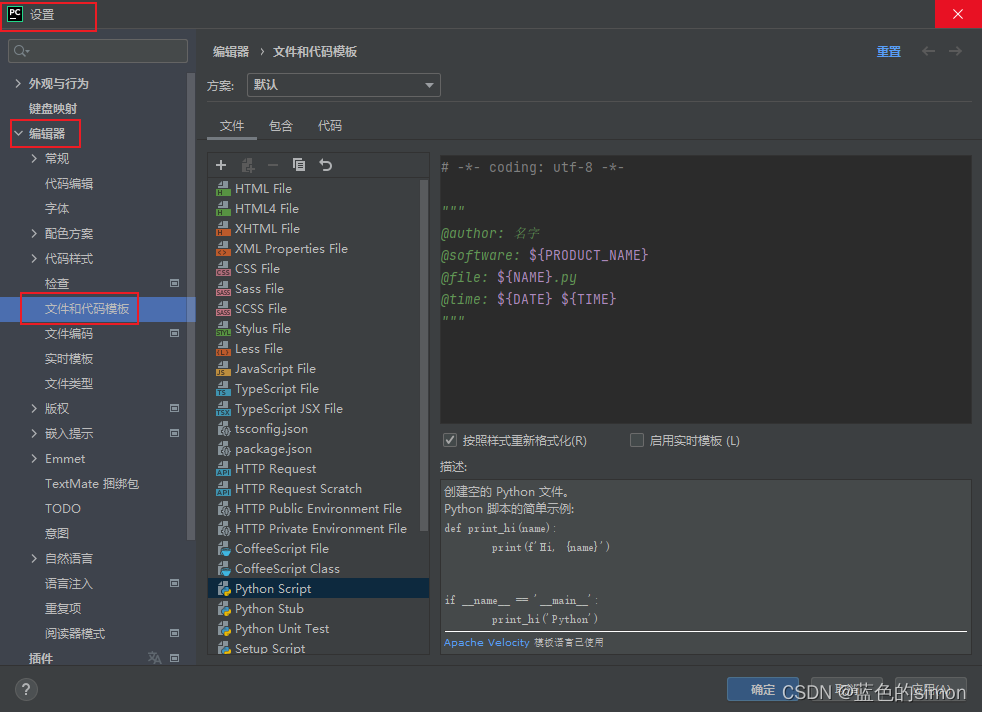Click the settings search field
Viewport: 982px width, 712px height.
tap(98, 51)
